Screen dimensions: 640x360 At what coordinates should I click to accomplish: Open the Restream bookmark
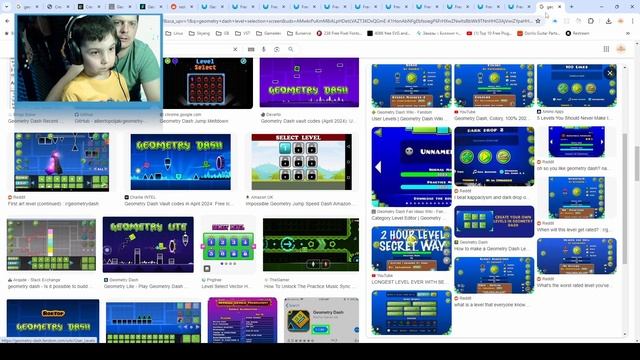[577, 33]
